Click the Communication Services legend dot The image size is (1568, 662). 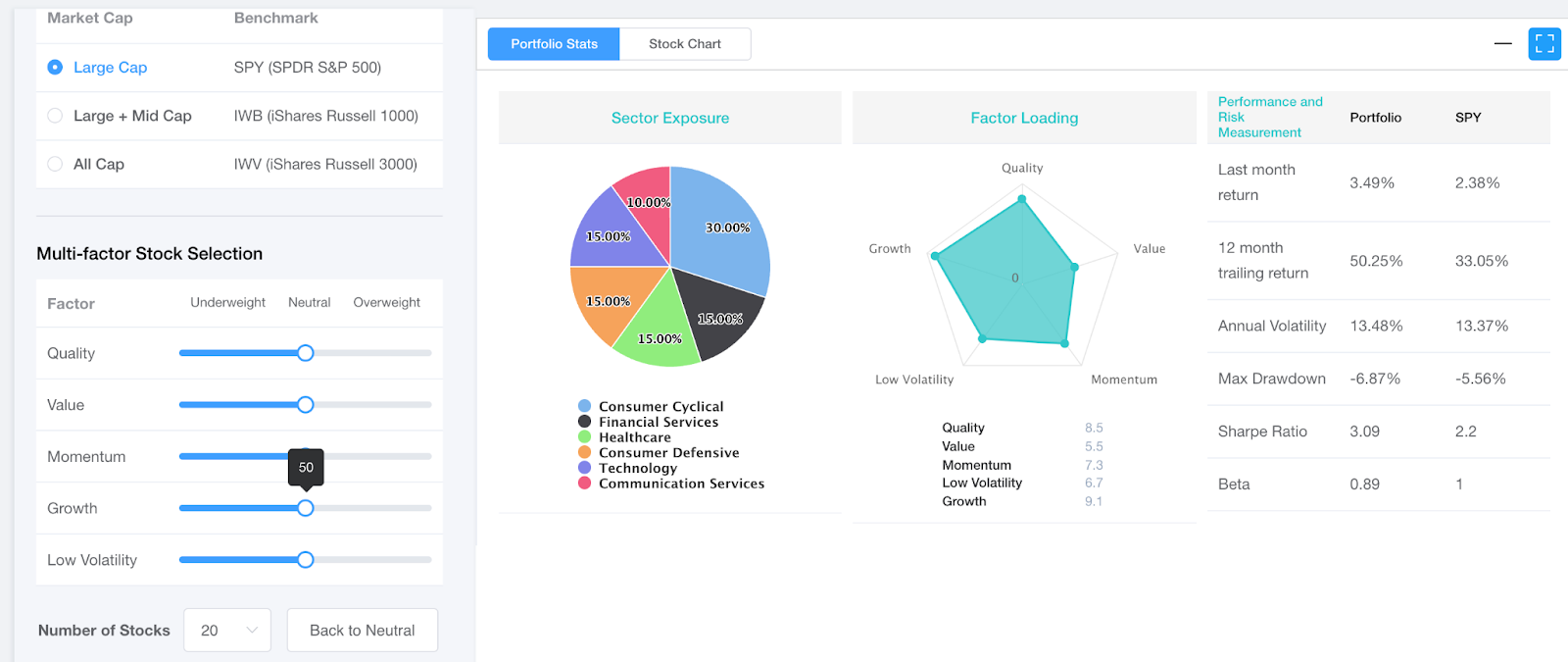[585, 484]
